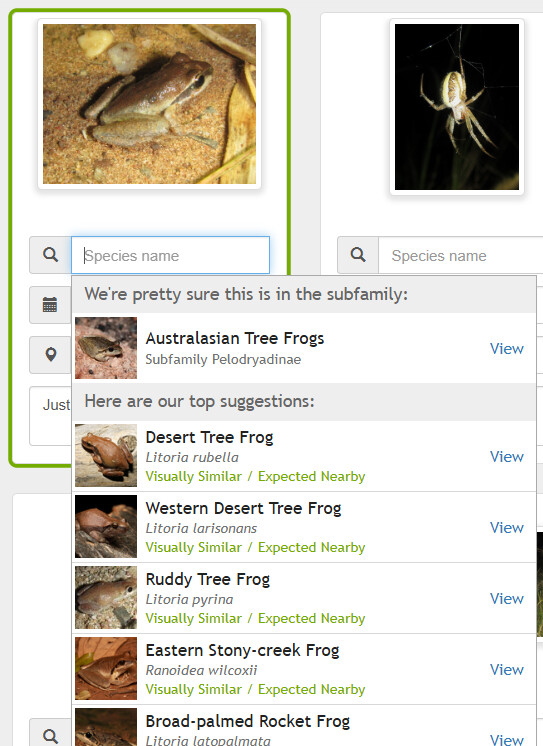The image size is (543, 746).
Task: Open the frog observation photo
Action: pyautogui.click(x=149, y=104)
